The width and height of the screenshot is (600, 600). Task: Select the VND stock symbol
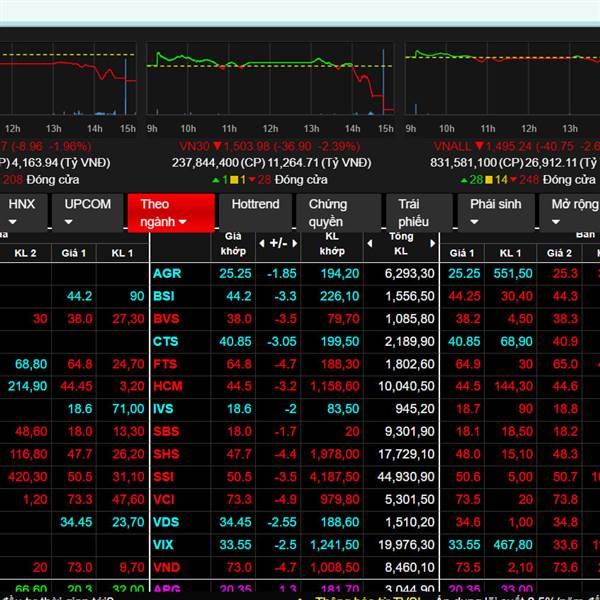(x=166, y=567)
